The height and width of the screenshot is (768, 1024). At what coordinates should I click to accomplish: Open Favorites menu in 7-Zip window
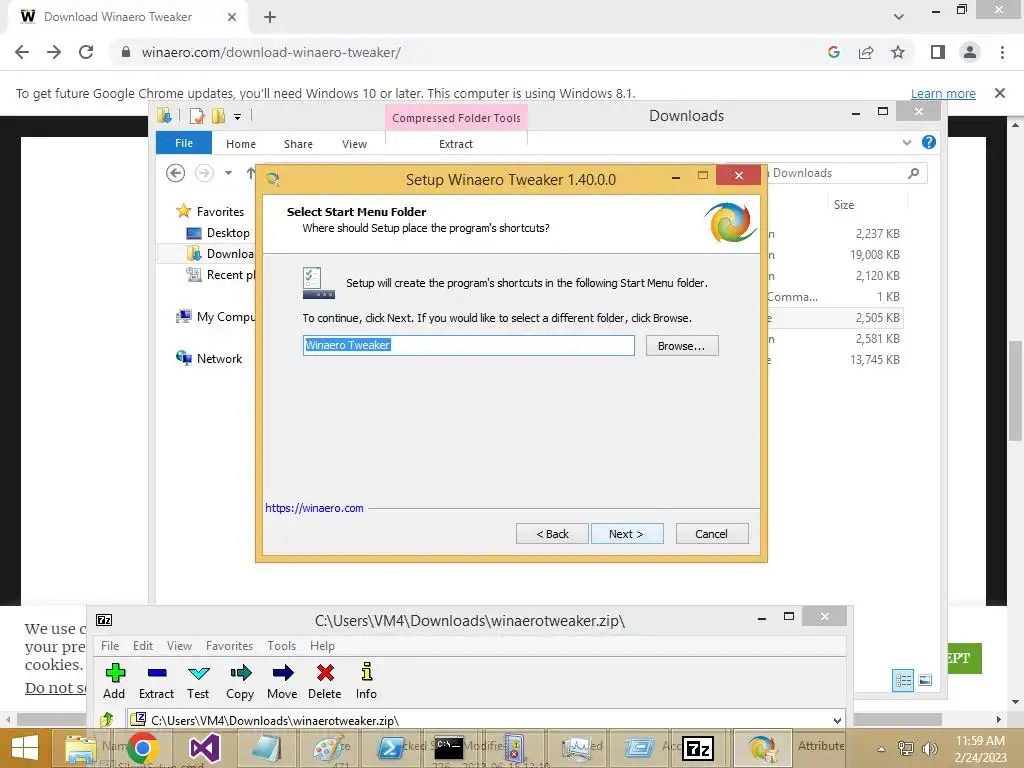pyautogui.click(x=229, y=645)
